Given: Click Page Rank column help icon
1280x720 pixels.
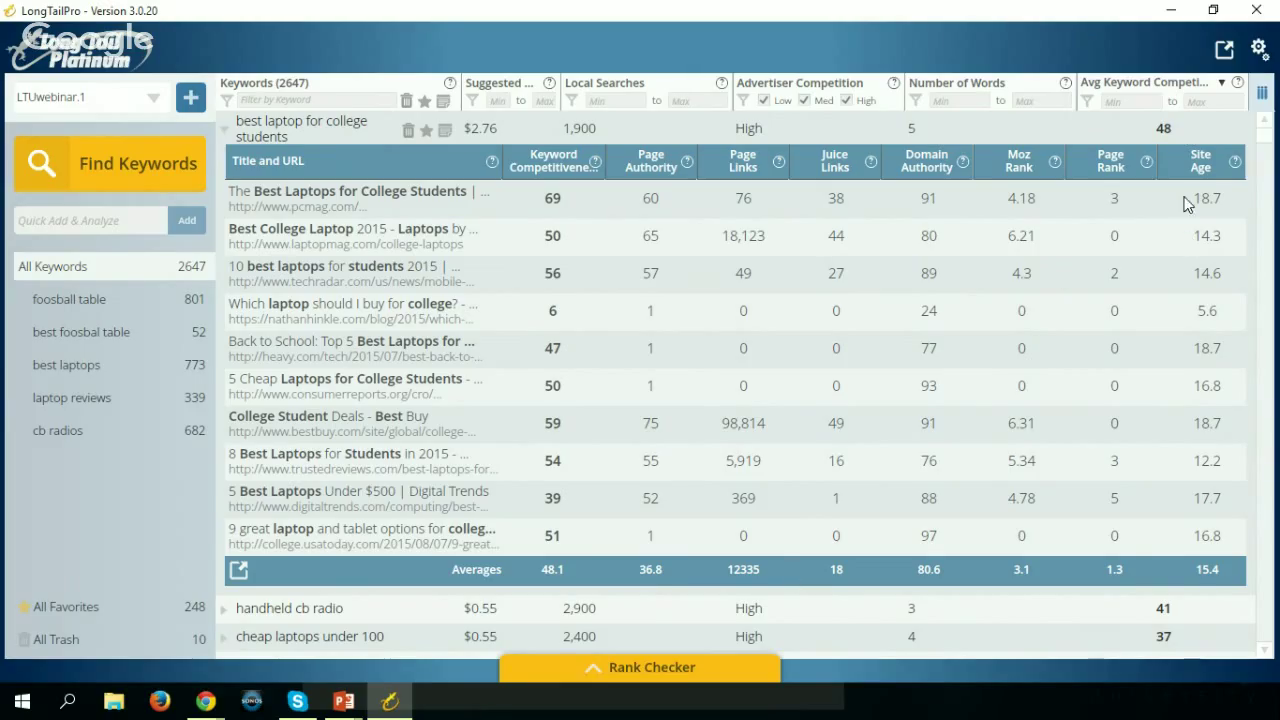Looking at the screenshot, I should 1147,161.
